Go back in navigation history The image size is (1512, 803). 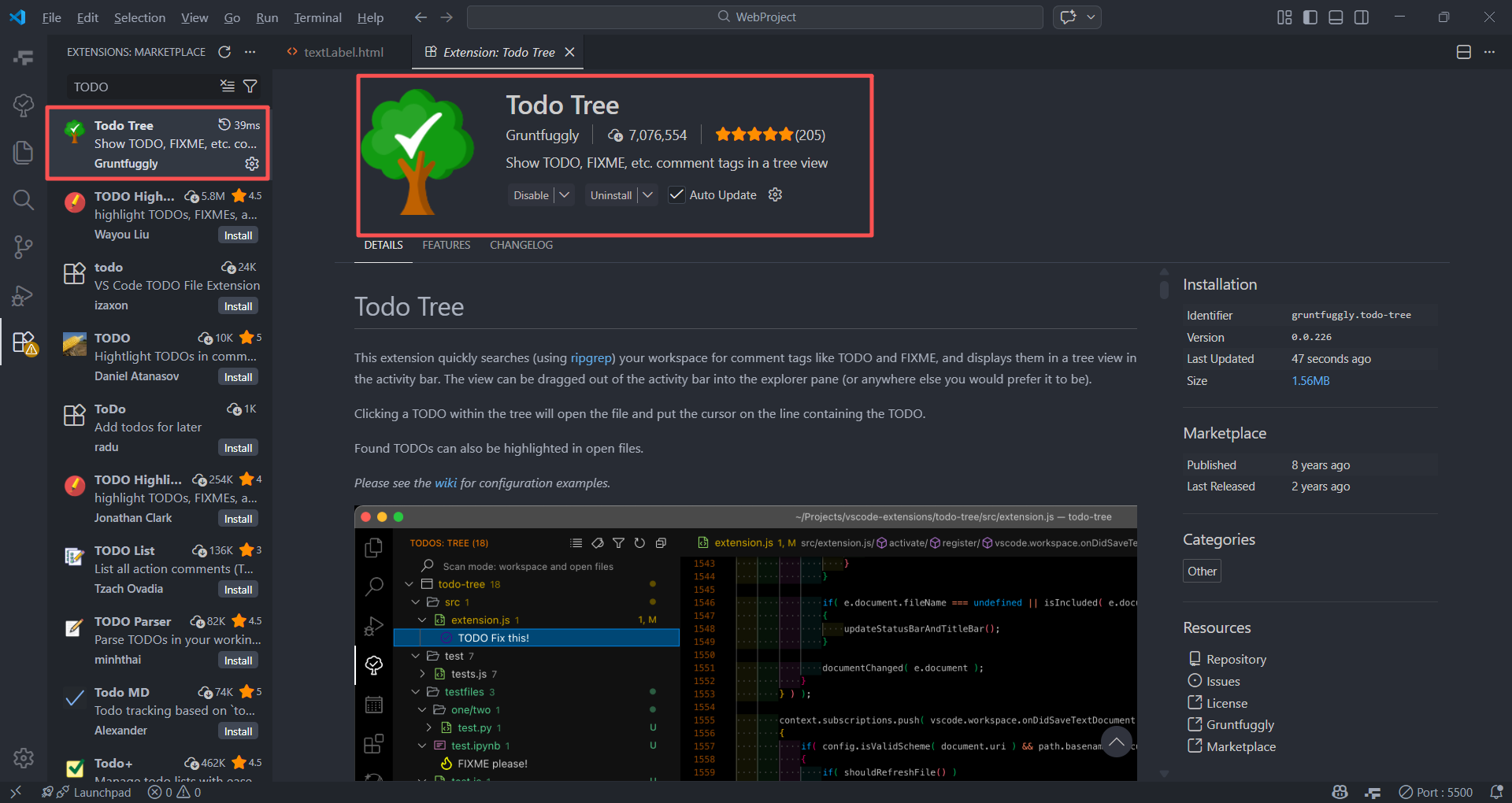coord(421,17)
